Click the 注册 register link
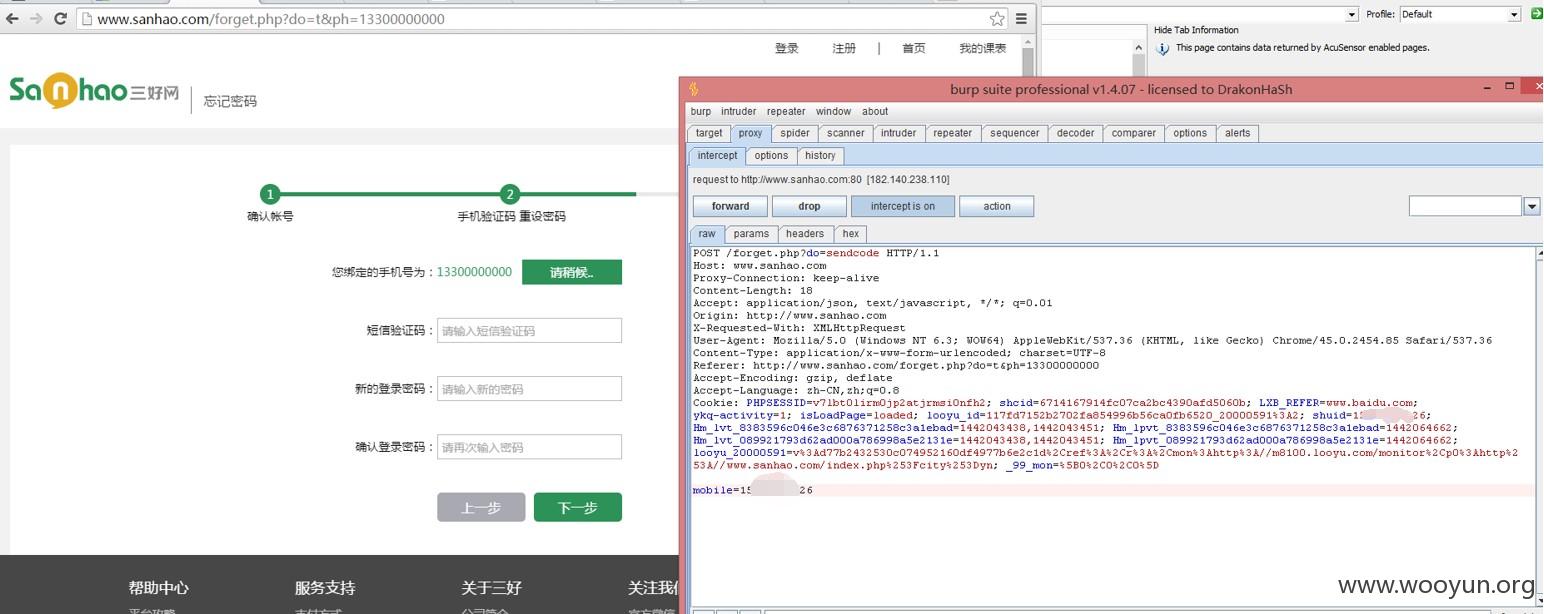This screenshot has width=1544, height=614. tap(844, 48)
